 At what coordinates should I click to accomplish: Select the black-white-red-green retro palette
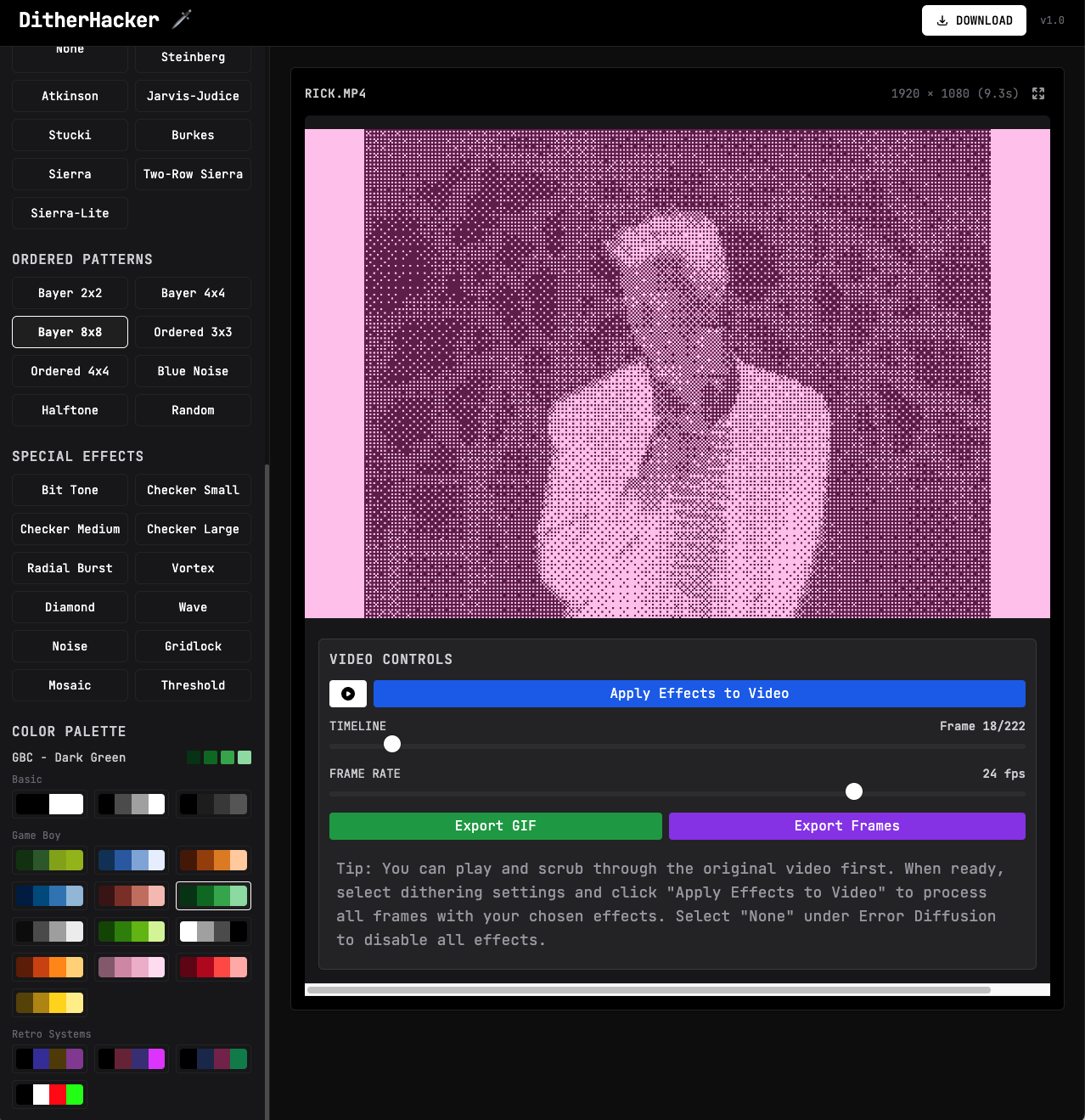49,1095
